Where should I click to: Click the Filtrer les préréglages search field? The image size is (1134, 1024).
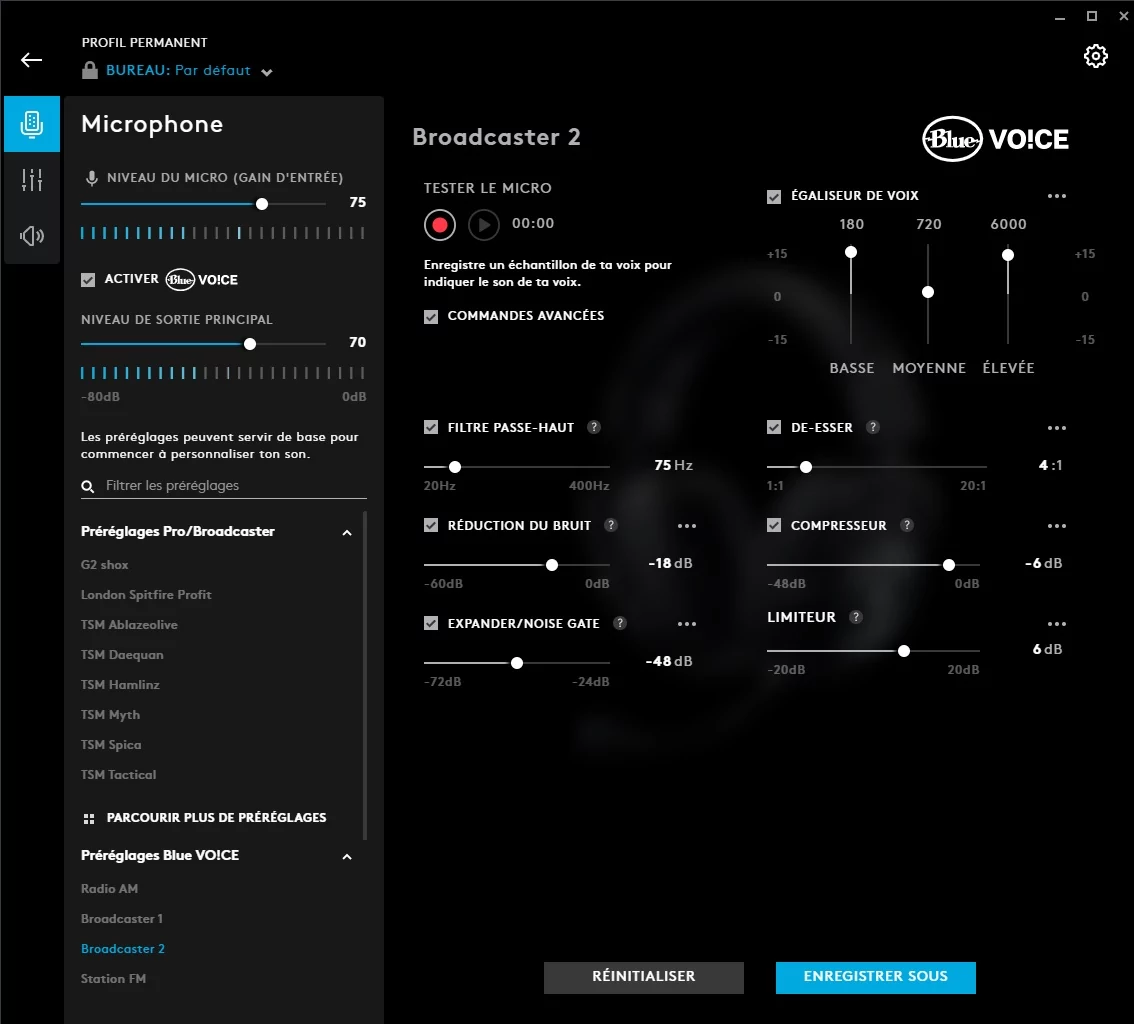(x=223, y=486)
